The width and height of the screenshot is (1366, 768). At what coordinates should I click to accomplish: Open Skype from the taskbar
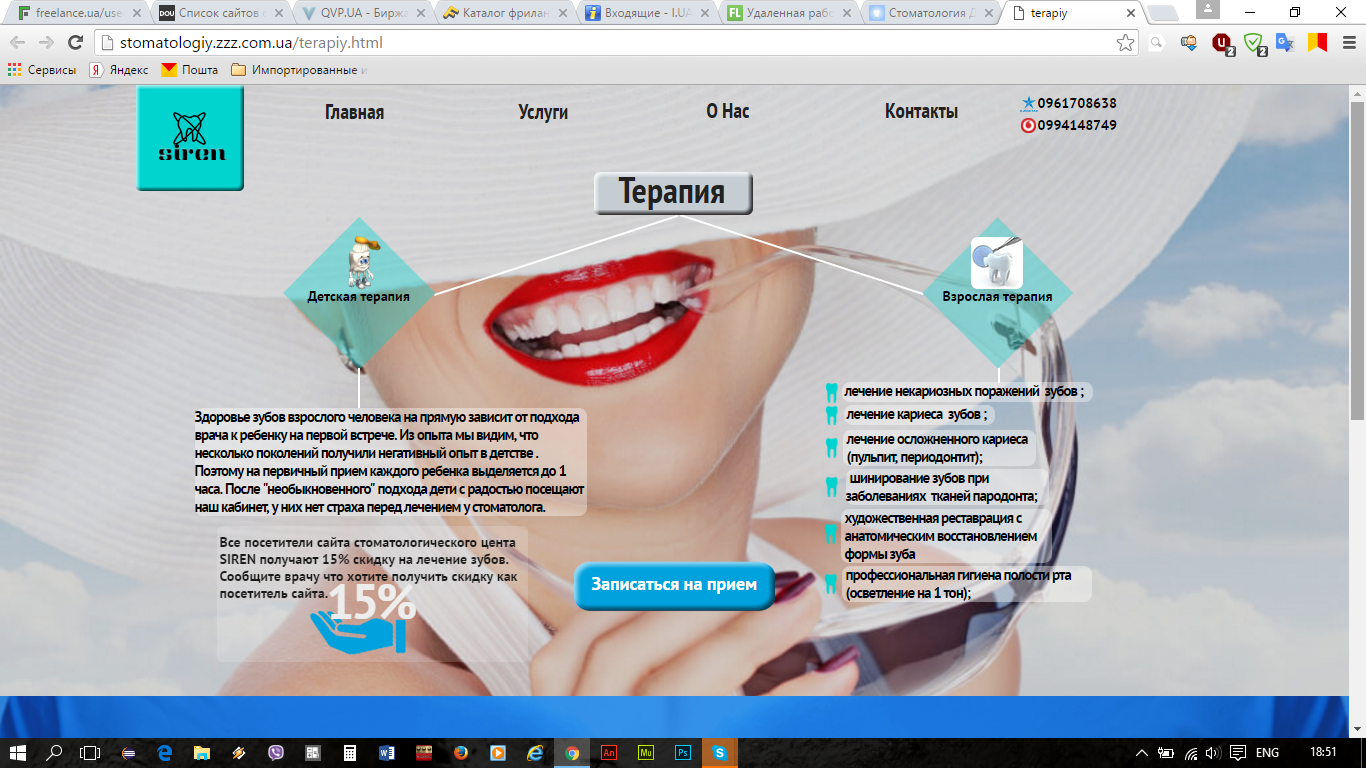(720, 753)
